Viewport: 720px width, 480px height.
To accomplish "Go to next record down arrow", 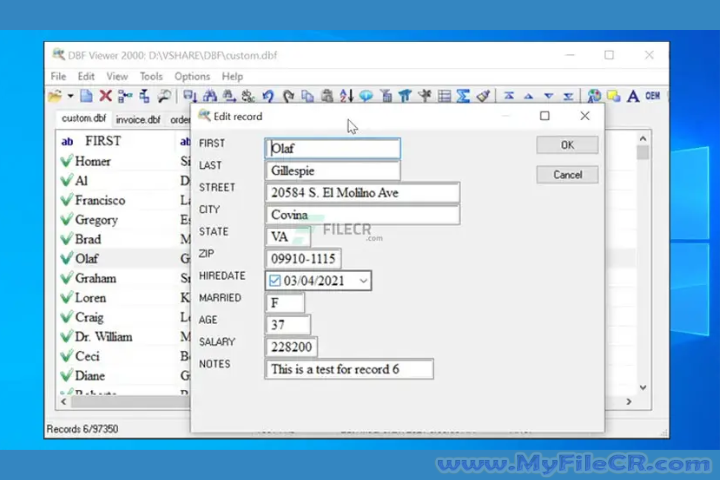I will pos(548,96).
